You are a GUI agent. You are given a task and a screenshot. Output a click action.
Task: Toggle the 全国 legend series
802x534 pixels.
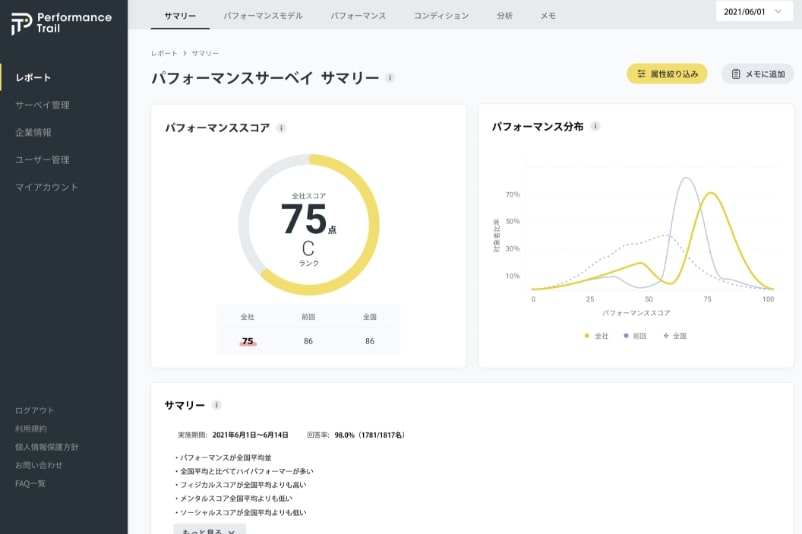click(675, 336)
